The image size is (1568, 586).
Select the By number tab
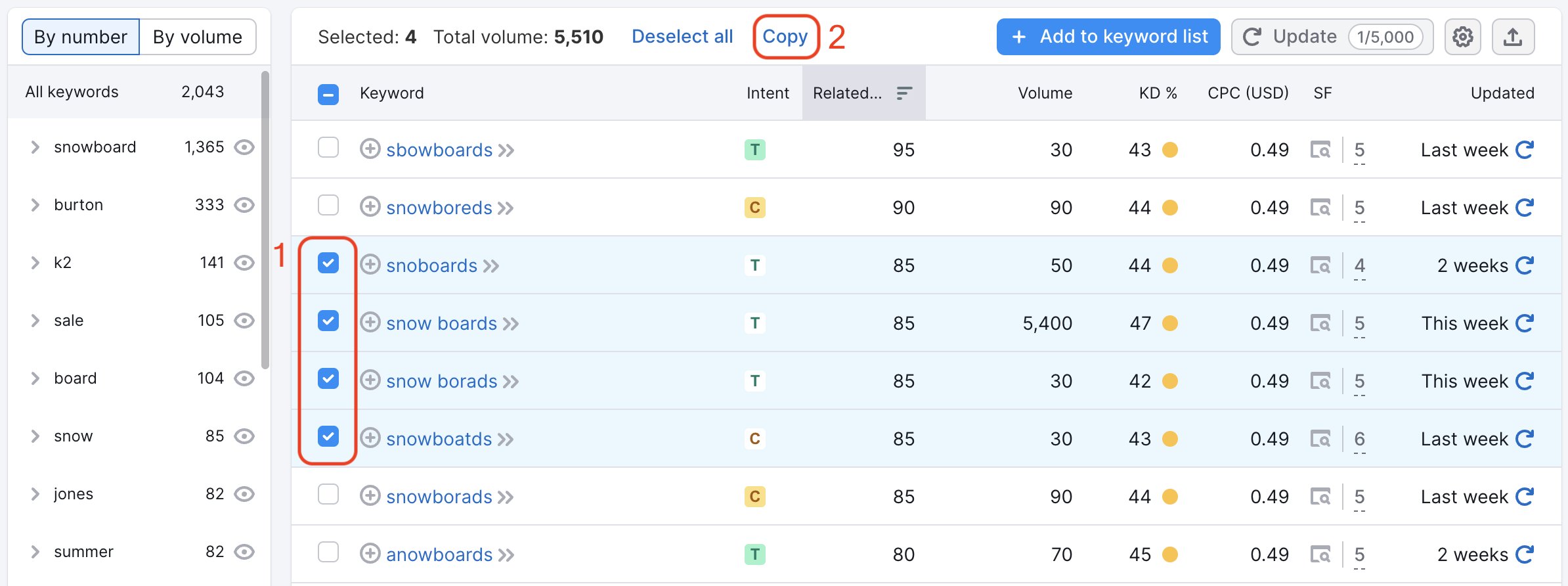click(81, 37)
